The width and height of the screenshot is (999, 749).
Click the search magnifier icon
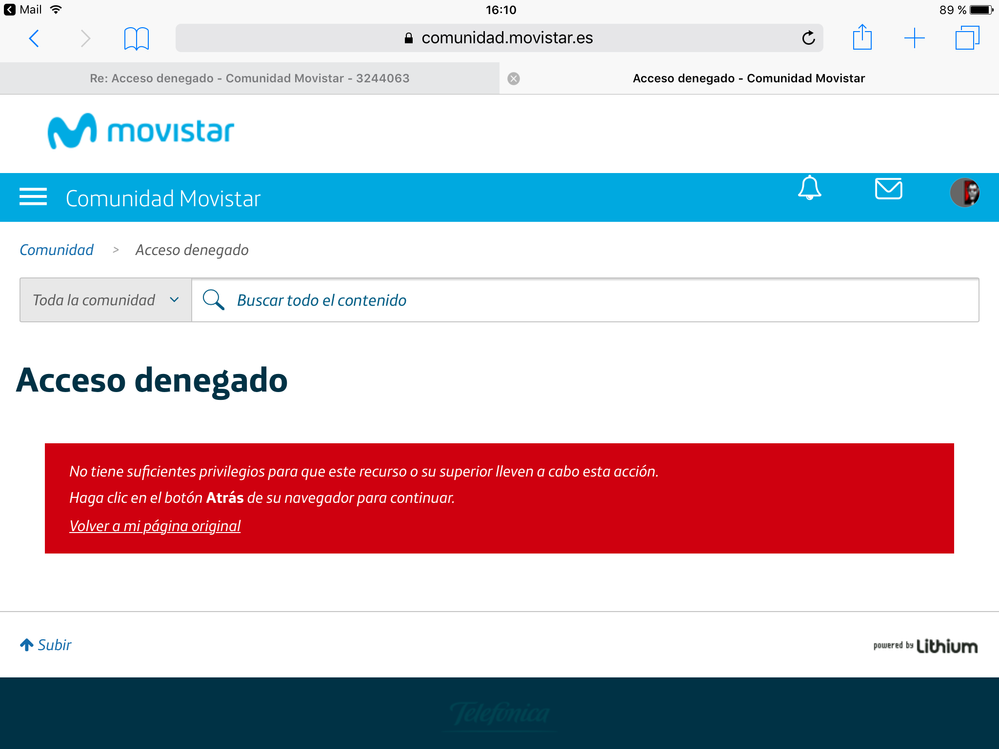click(x=213, y=300)
